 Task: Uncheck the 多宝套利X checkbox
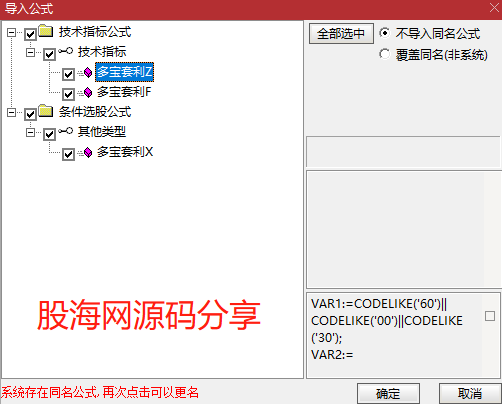(x=68, y=154)
